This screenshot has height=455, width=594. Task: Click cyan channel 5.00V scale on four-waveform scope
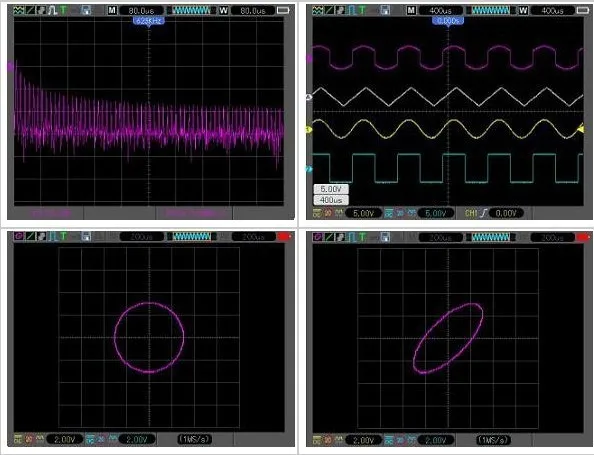[x=435, y=213]
